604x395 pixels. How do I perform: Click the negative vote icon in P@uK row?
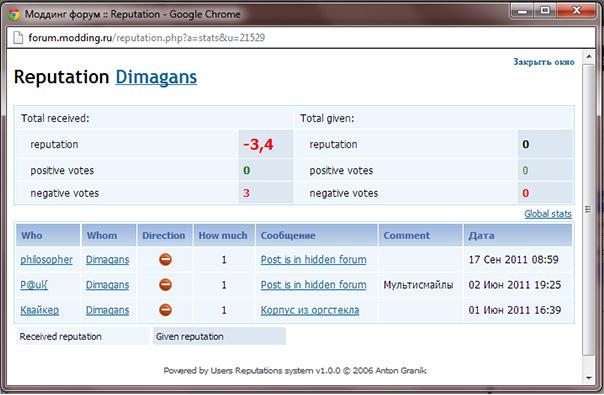[x=165, y=285]
